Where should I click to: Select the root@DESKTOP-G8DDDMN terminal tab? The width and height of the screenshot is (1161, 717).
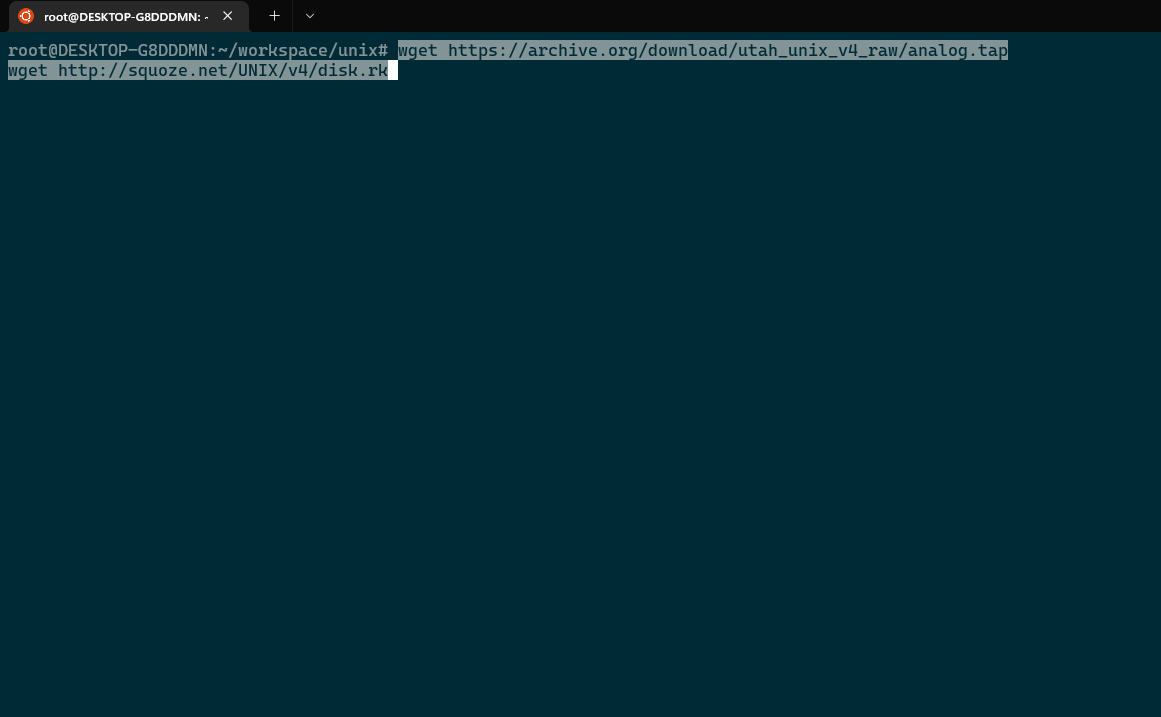pyautogui.click(x=129, y=16)
